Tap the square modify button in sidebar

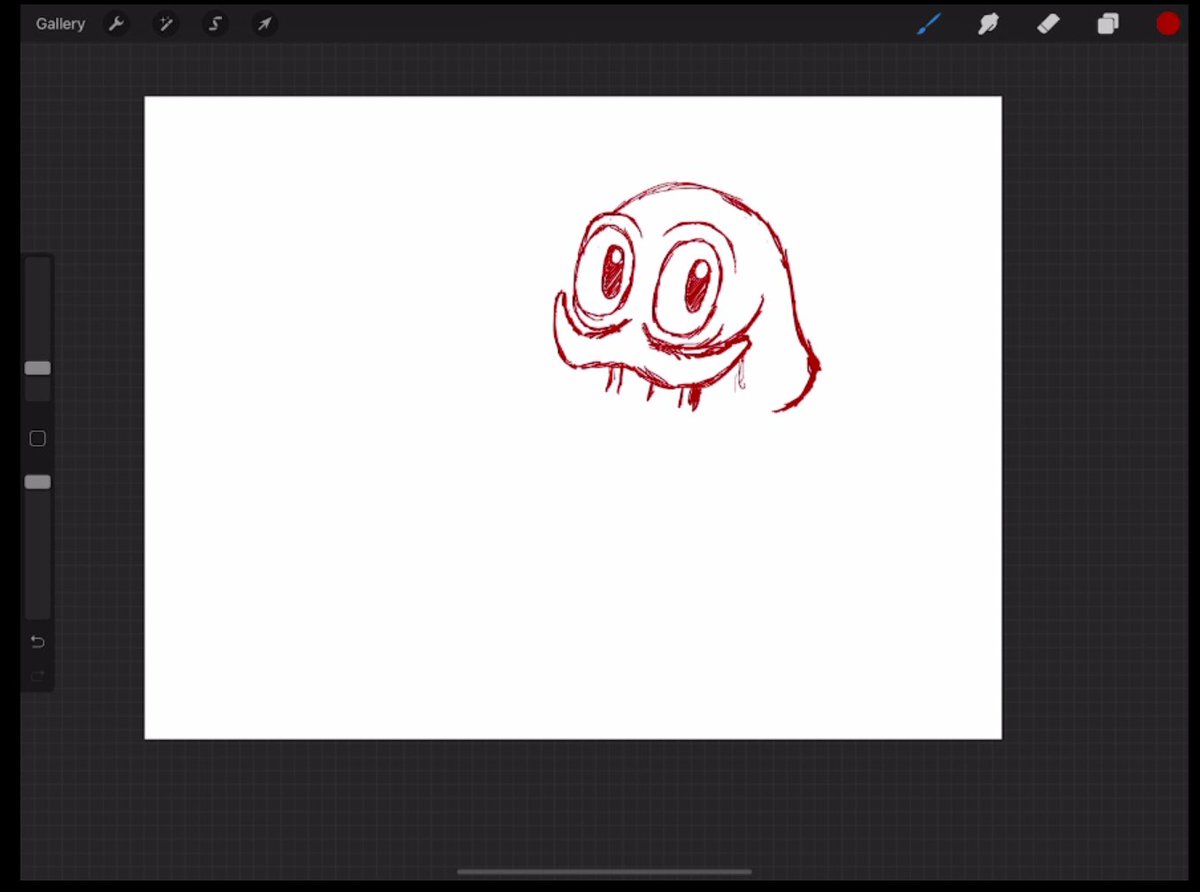point(38,438)
